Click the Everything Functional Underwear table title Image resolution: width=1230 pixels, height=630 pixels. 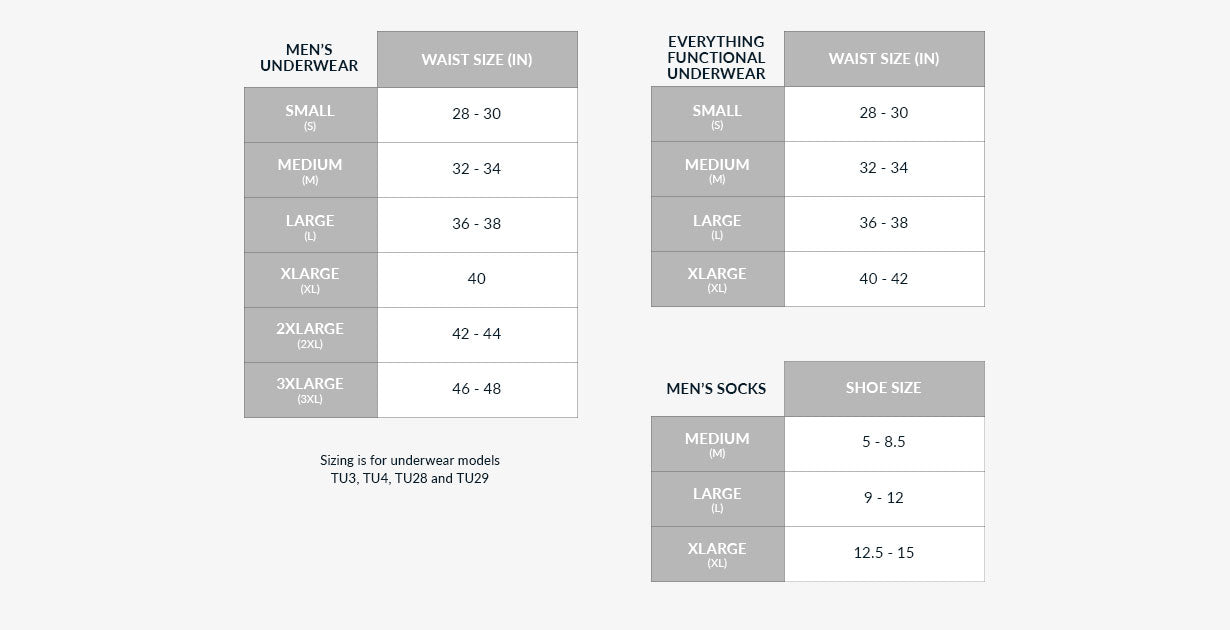tap(716, 58)
